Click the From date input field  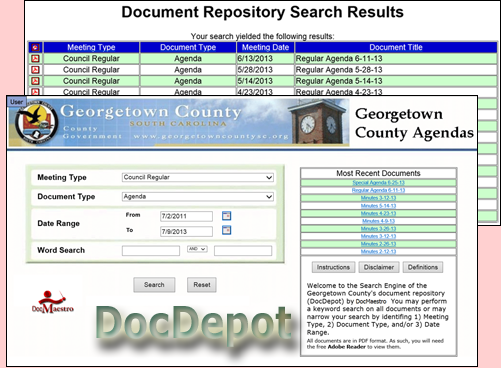click(x=186, y=216)
